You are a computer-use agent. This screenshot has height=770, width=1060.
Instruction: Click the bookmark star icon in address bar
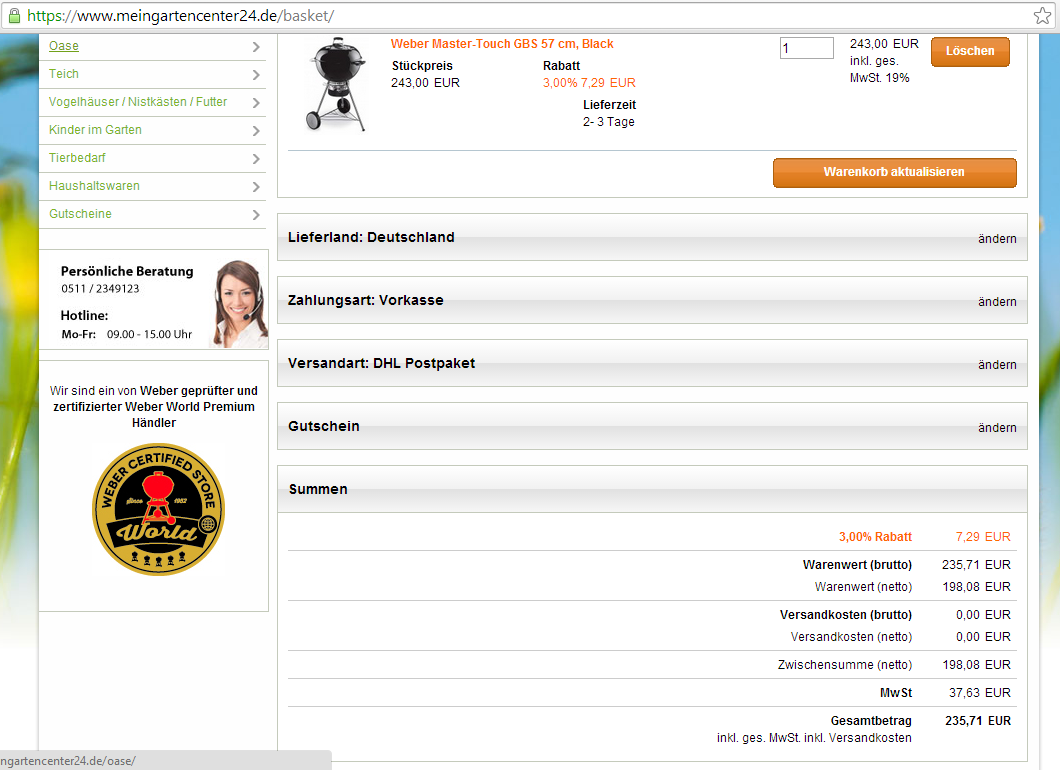click(x=1042, y=16)
